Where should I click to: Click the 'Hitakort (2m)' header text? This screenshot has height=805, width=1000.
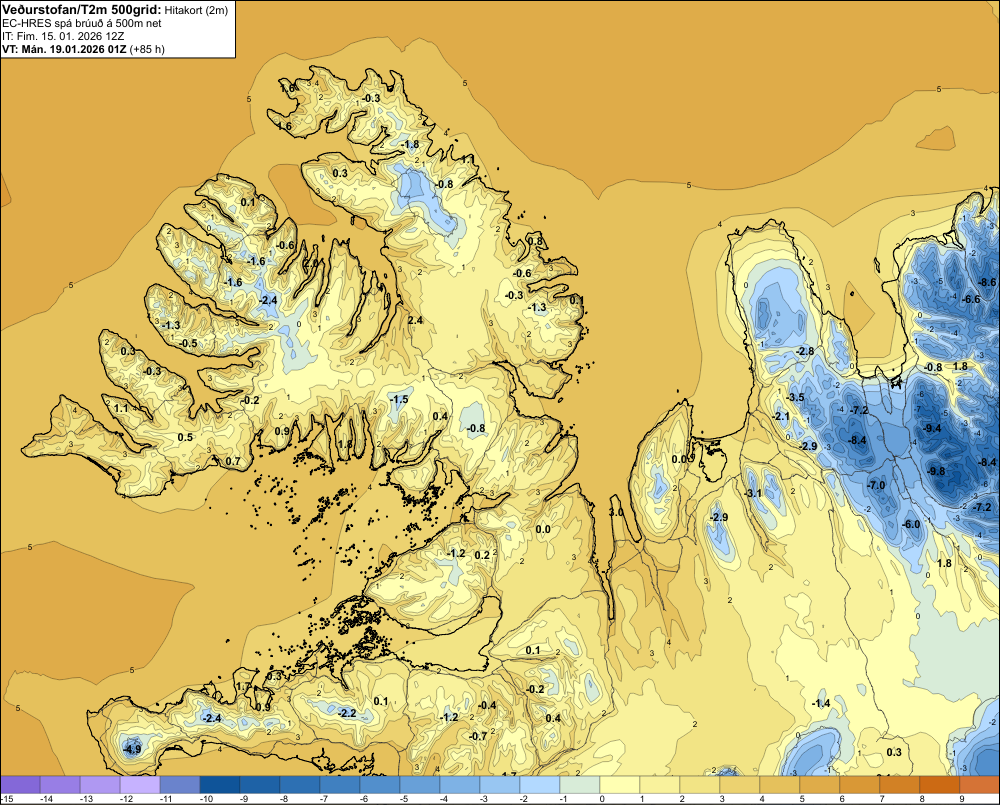tap(196, 10)
